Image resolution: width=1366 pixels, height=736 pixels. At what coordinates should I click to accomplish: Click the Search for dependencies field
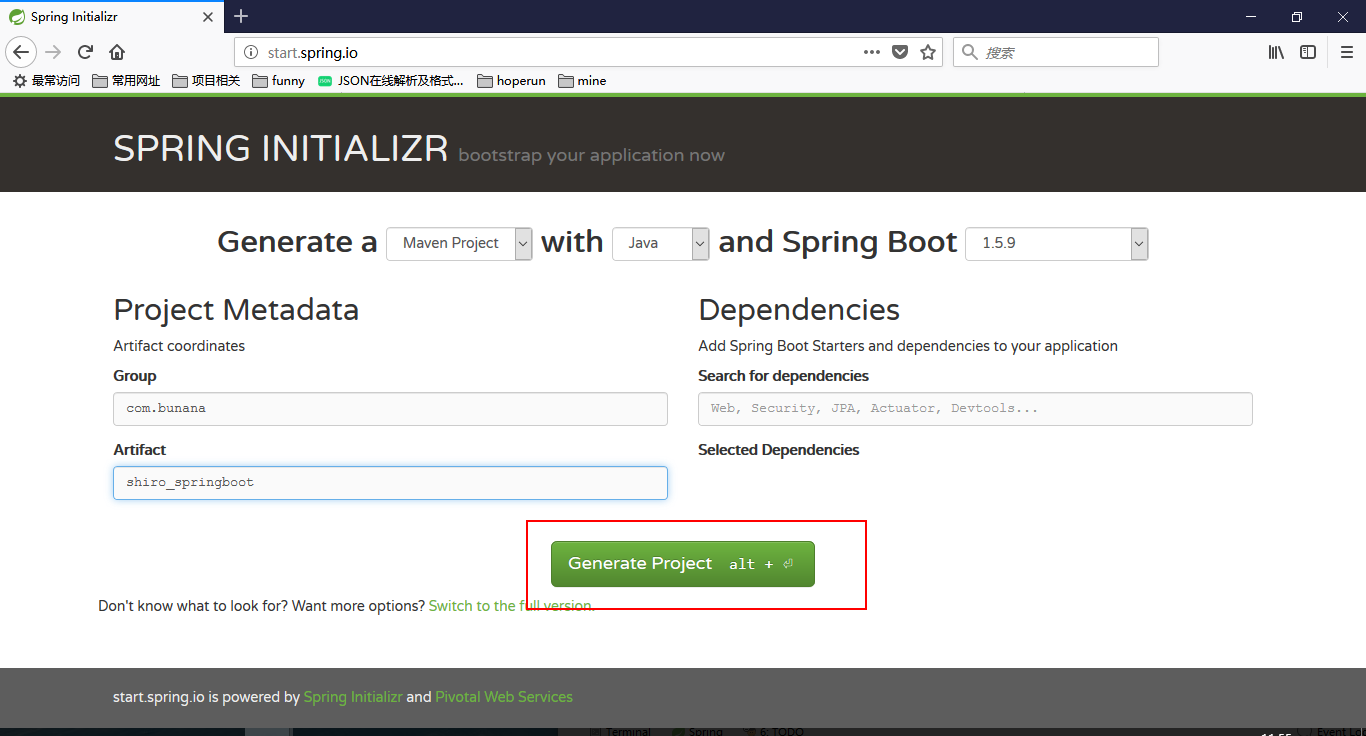(975, 409)
